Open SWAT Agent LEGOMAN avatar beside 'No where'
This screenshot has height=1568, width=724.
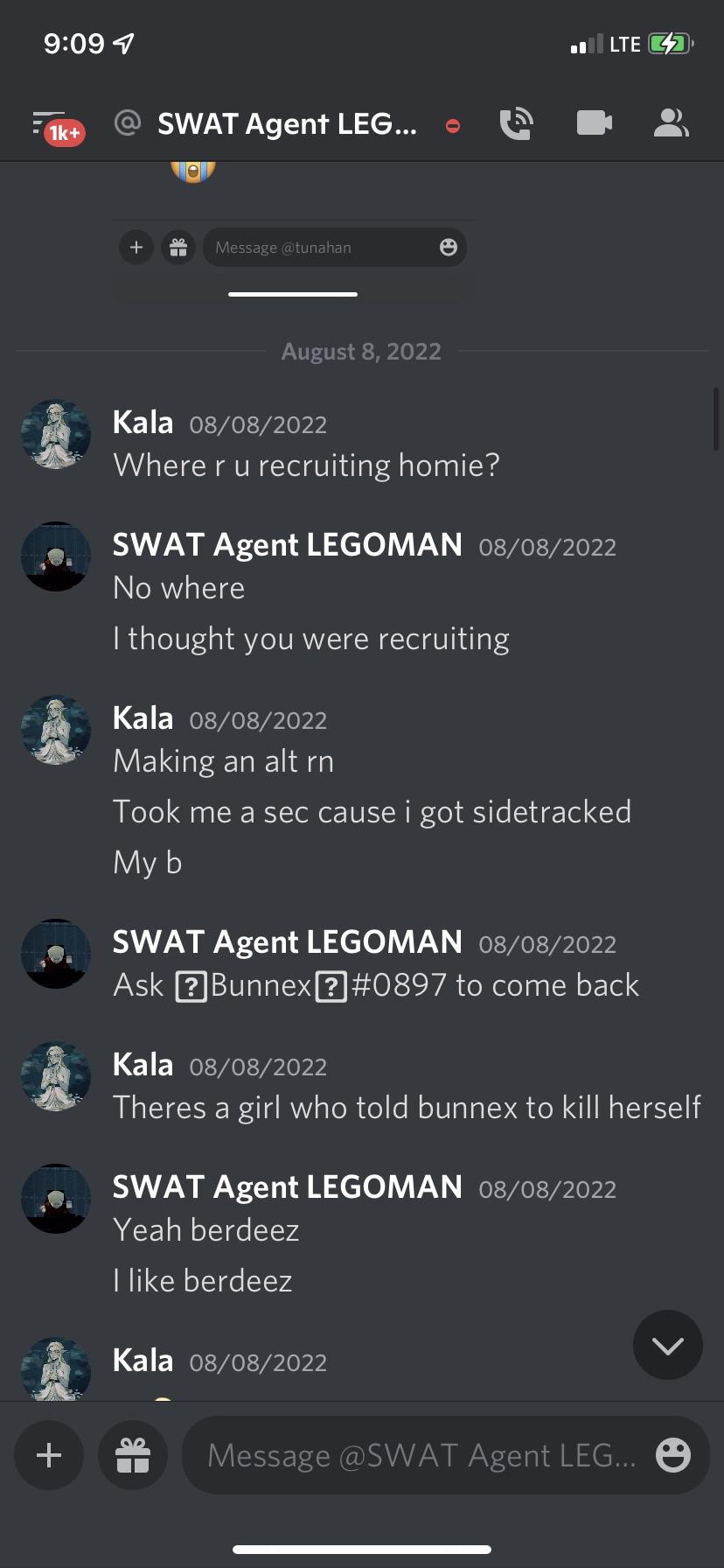click(56, 556)
